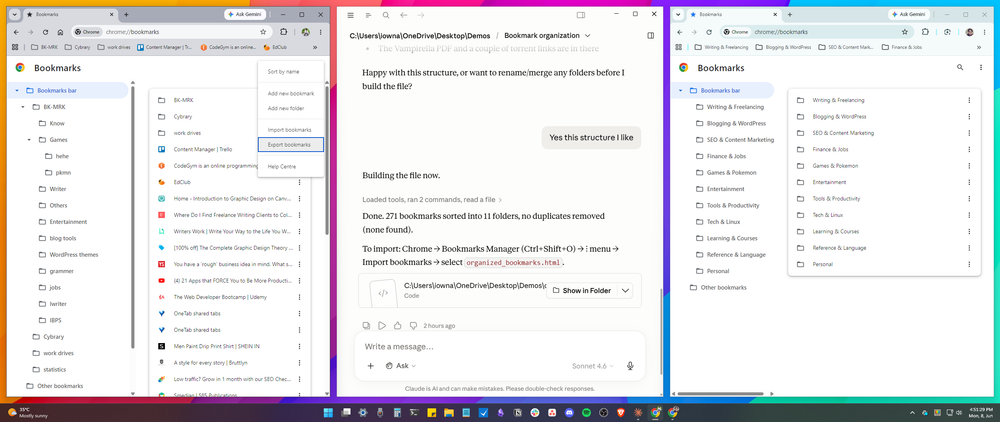Toggle the sidebar panel icon in Claude title bar

tap(581, 15)
